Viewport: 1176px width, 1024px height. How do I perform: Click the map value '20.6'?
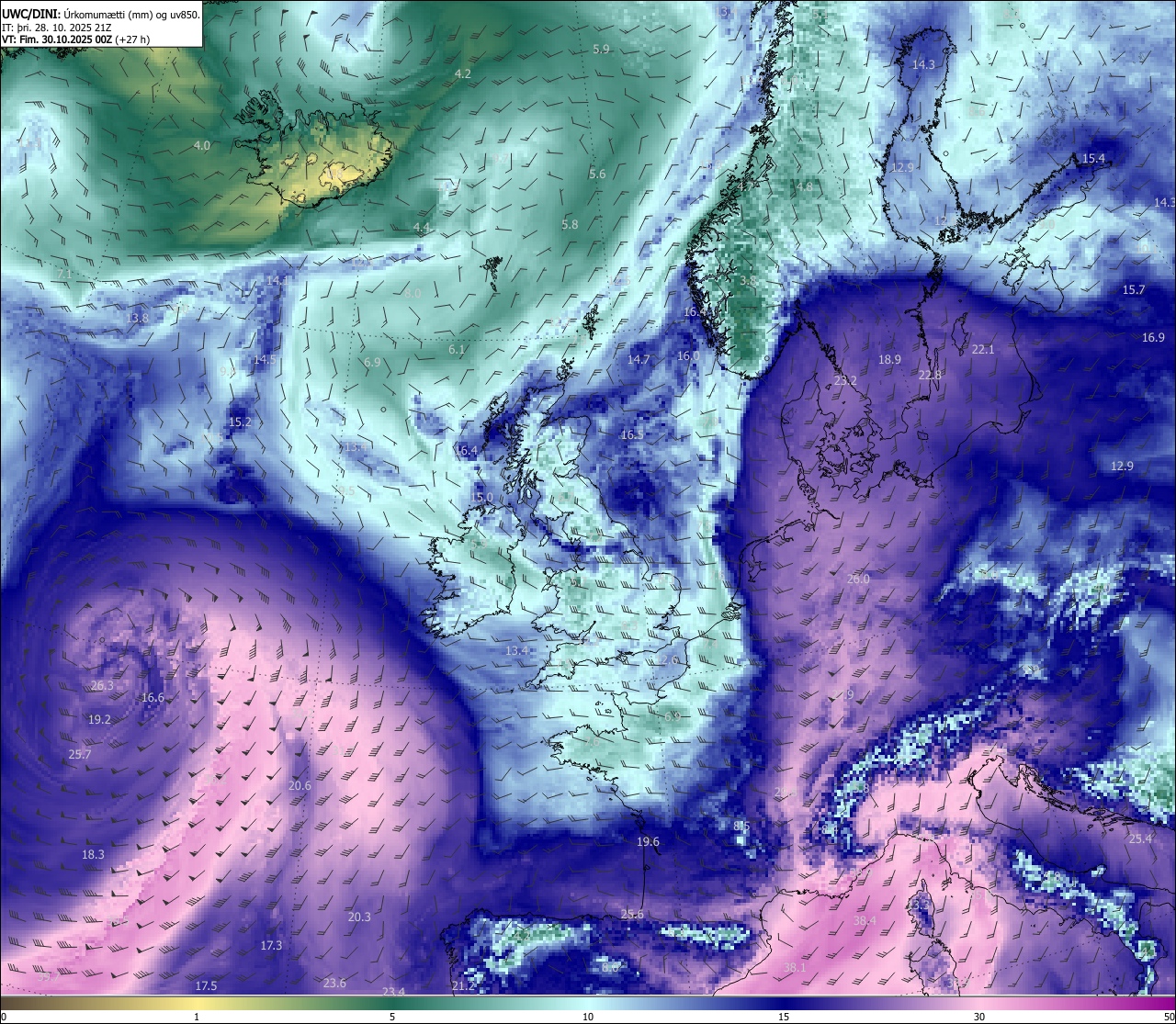click(300, 785)
